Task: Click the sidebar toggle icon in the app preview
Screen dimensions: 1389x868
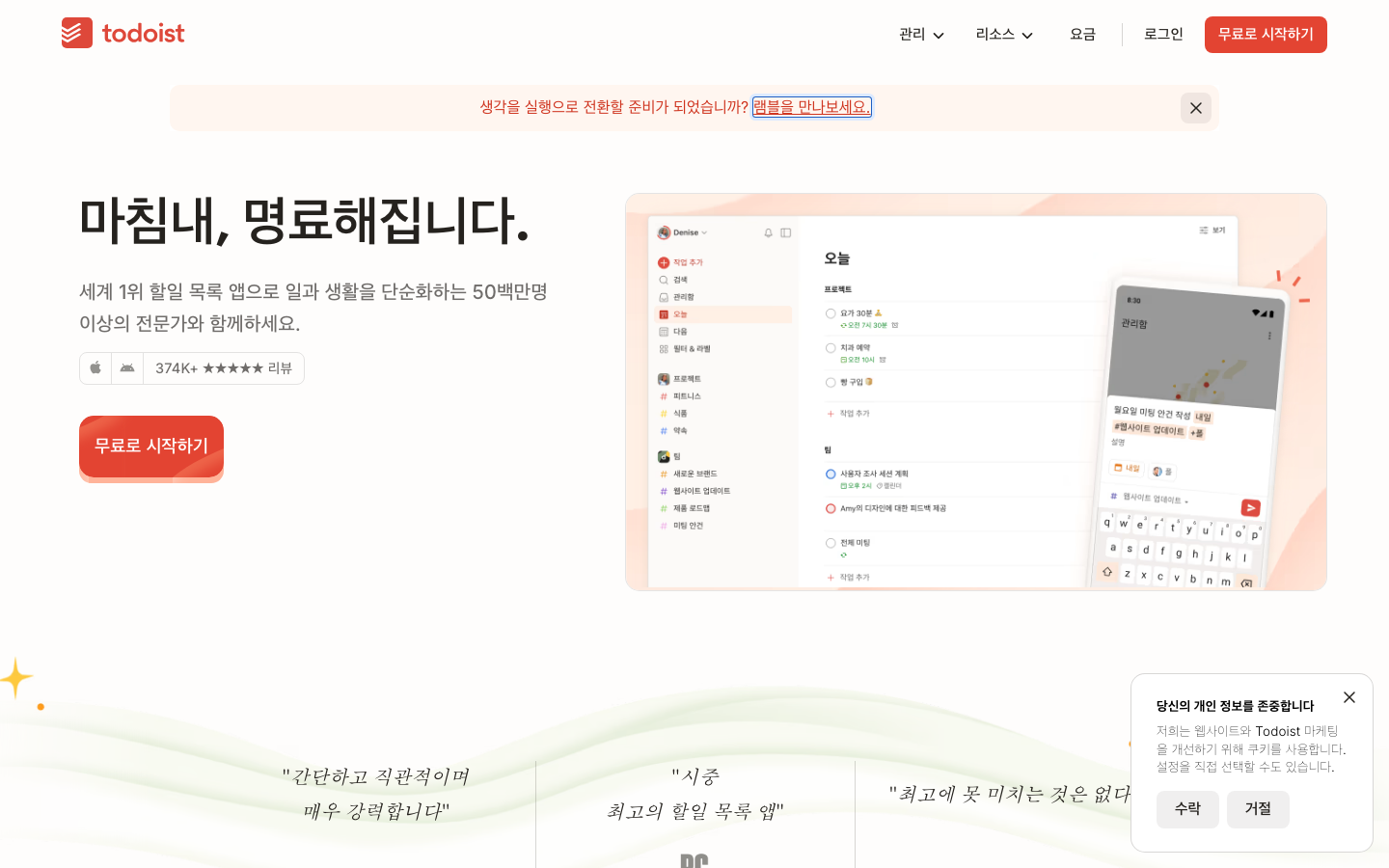Action: click(786, 232)
